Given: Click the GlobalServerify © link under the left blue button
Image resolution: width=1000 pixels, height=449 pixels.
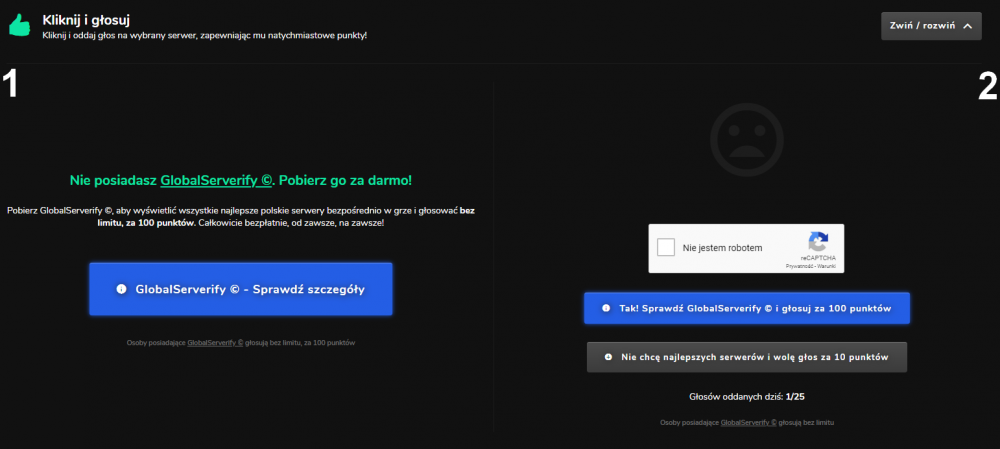Looking at the screenshot, I should [215, 342].
